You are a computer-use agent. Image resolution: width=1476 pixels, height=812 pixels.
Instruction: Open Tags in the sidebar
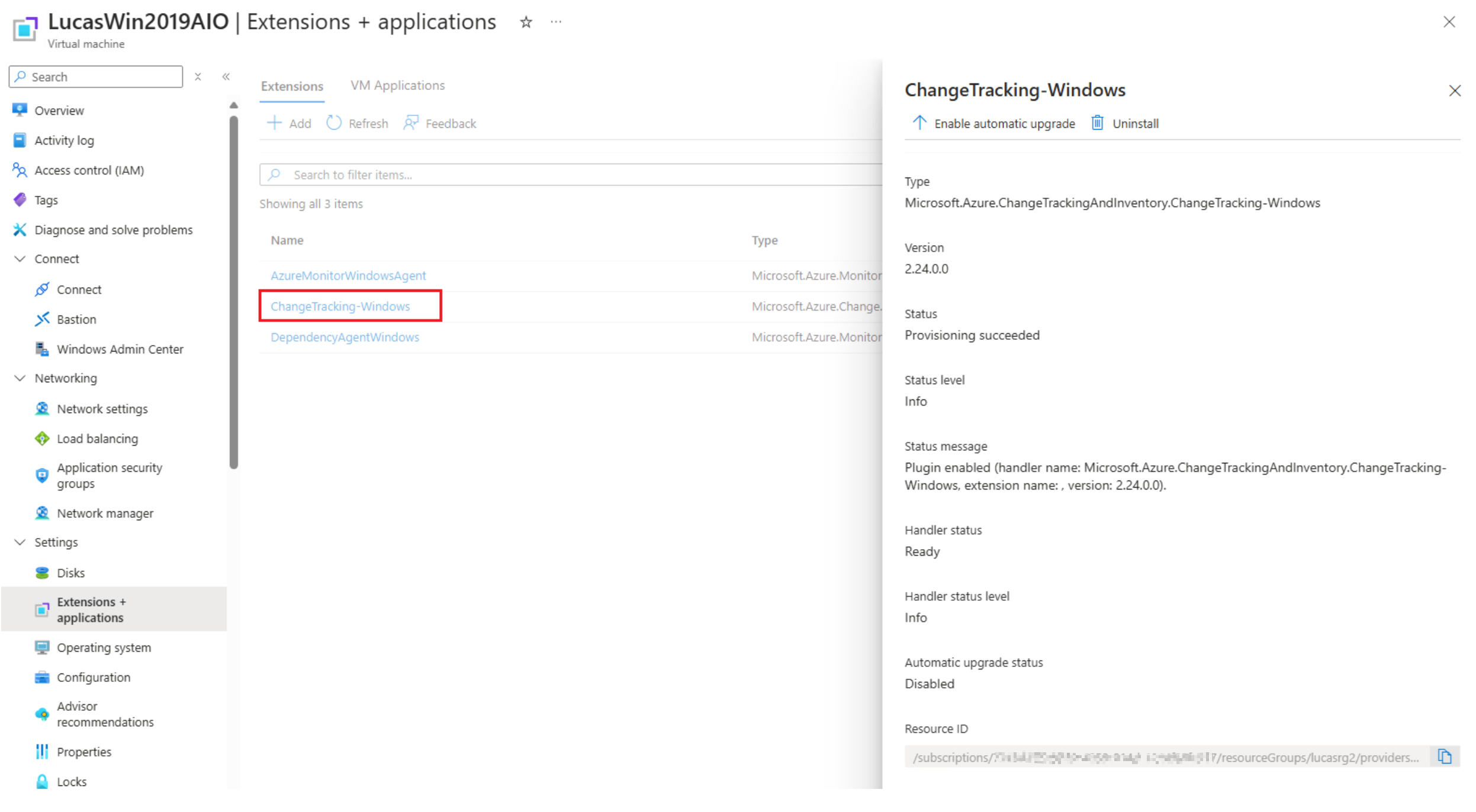[46, 200]
